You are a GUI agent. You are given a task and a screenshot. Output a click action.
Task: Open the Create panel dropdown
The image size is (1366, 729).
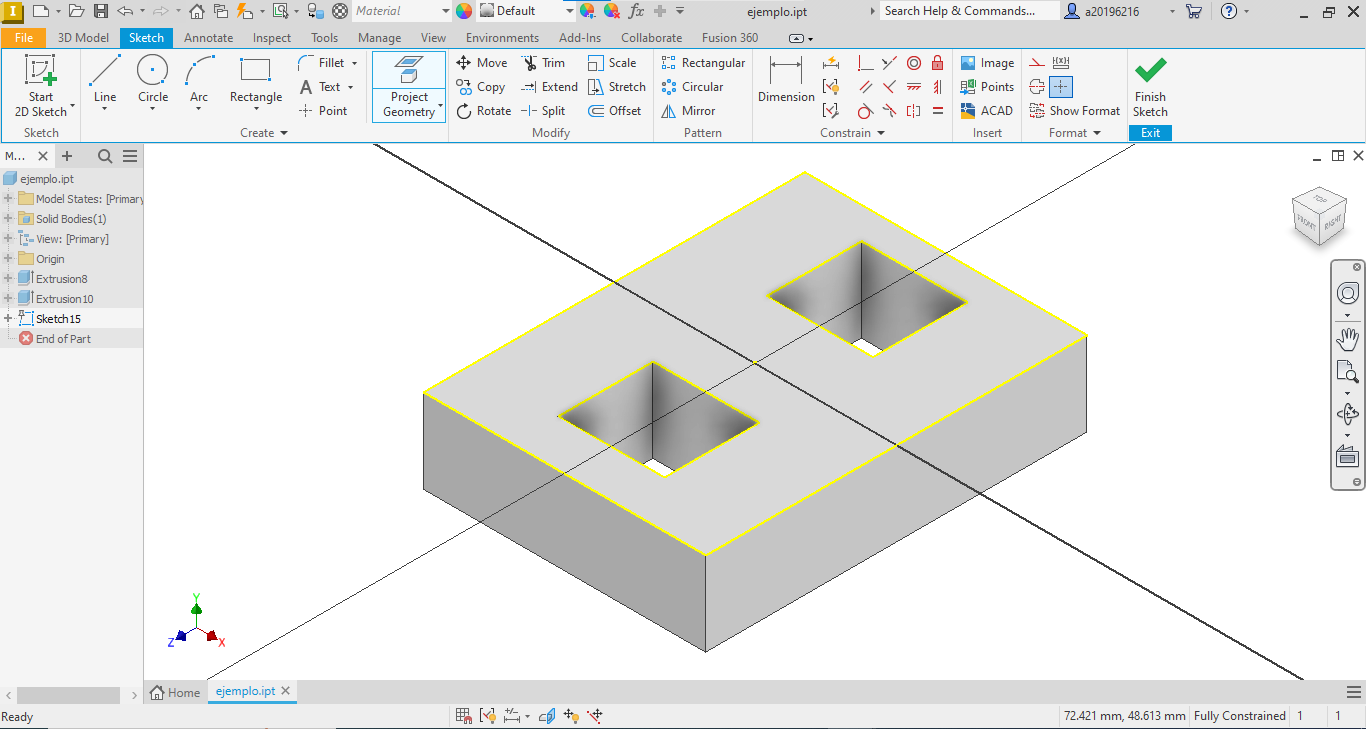tap(264, 133)
